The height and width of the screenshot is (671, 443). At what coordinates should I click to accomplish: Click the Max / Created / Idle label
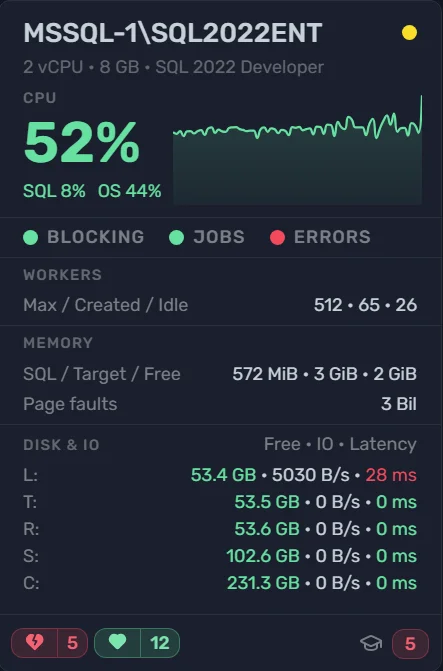106,305
